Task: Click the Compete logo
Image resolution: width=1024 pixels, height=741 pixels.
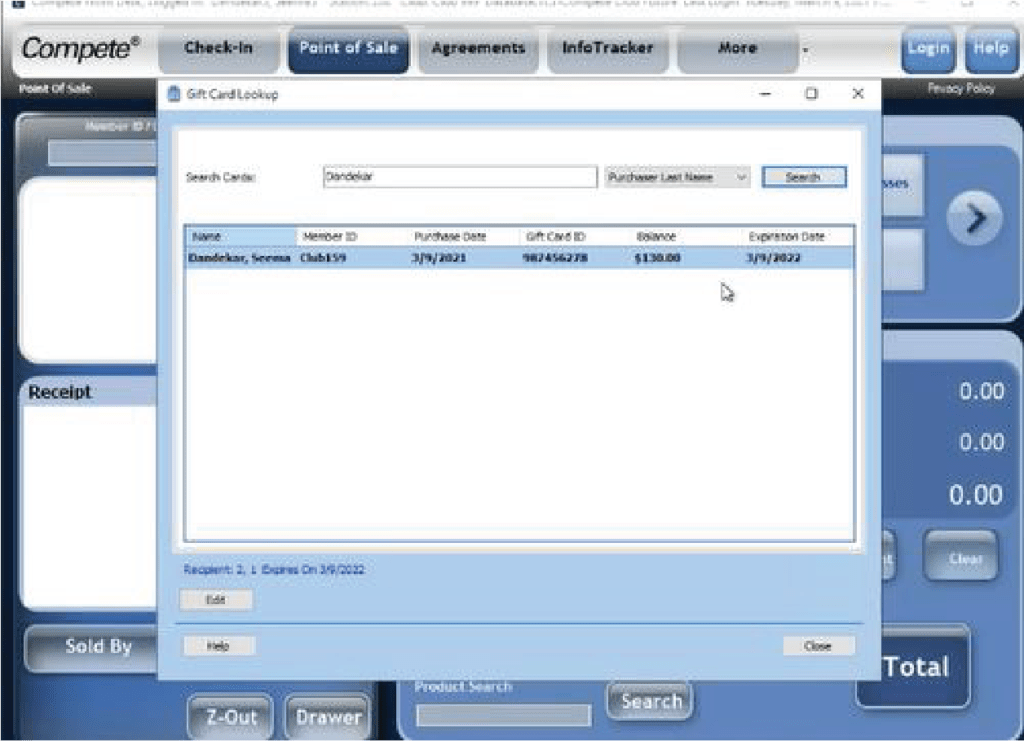Action: [80, 49]
